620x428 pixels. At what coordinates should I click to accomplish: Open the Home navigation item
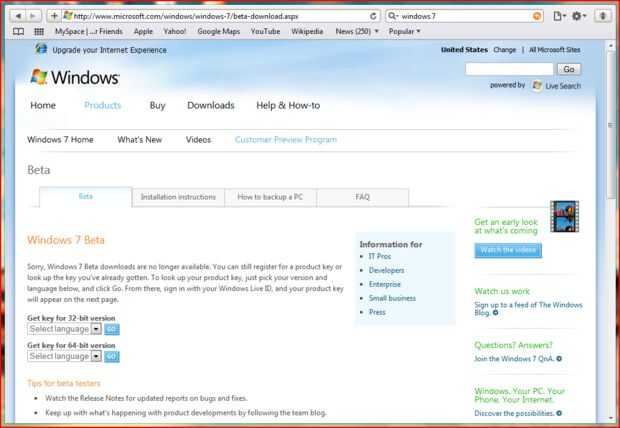(x=43, y=106)
